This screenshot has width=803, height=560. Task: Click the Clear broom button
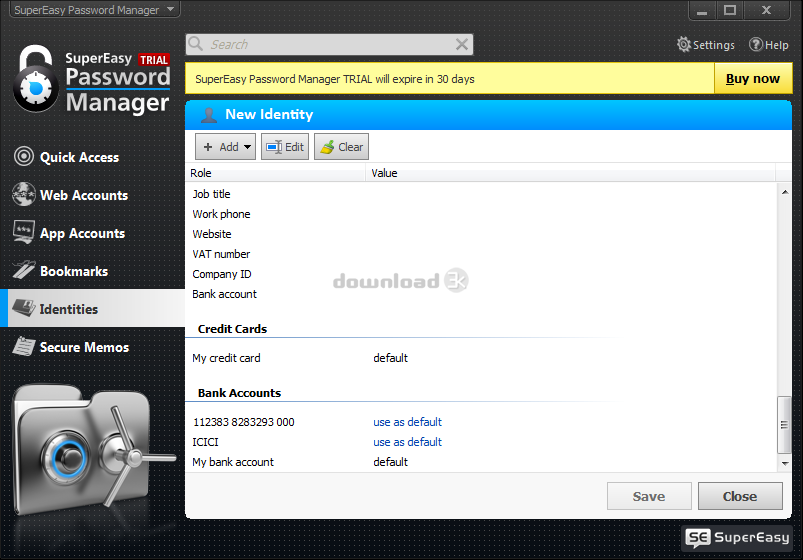[341, 147]
